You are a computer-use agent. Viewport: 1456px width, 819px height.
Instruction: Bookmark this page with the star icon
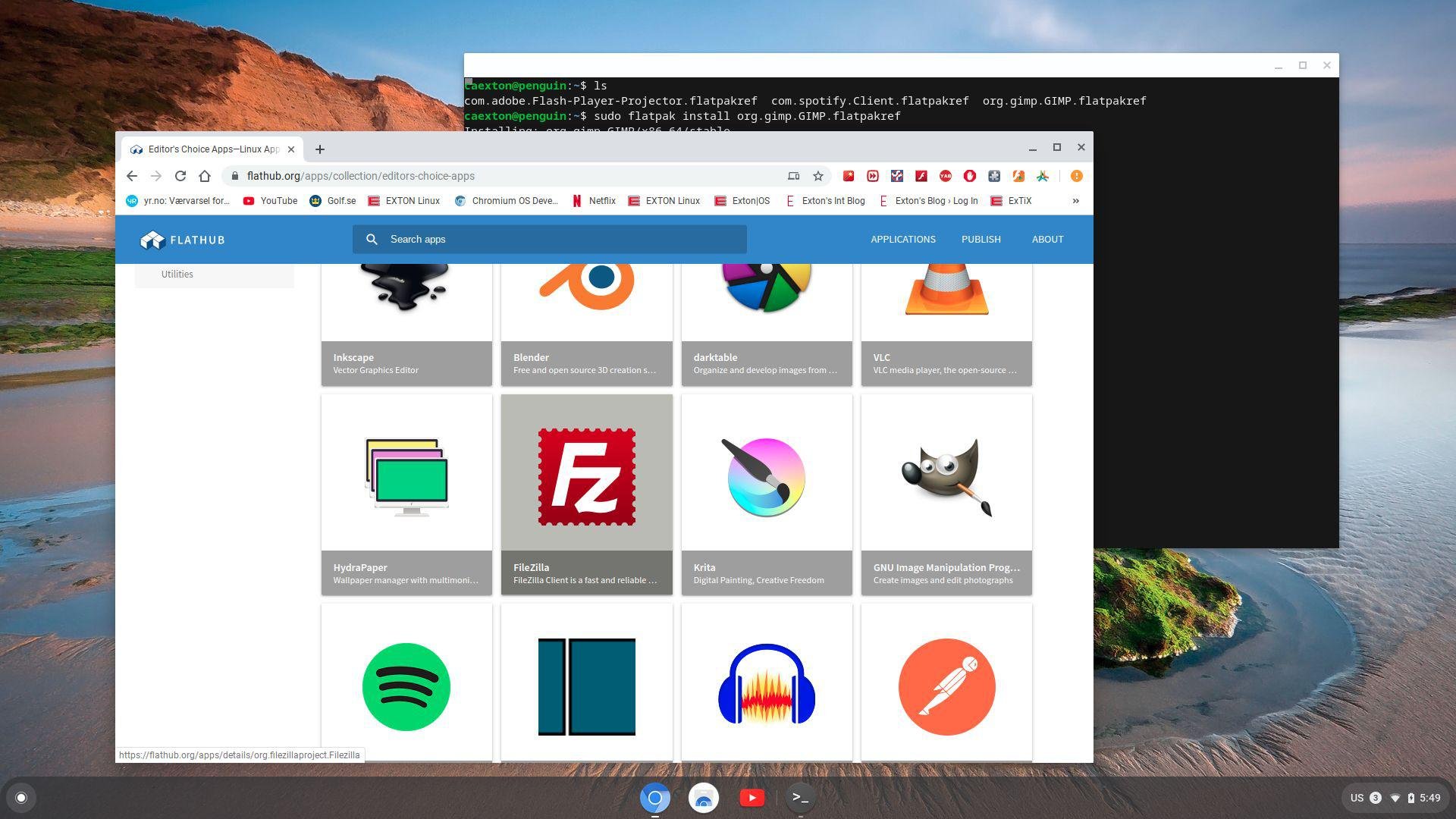(817, 175)
